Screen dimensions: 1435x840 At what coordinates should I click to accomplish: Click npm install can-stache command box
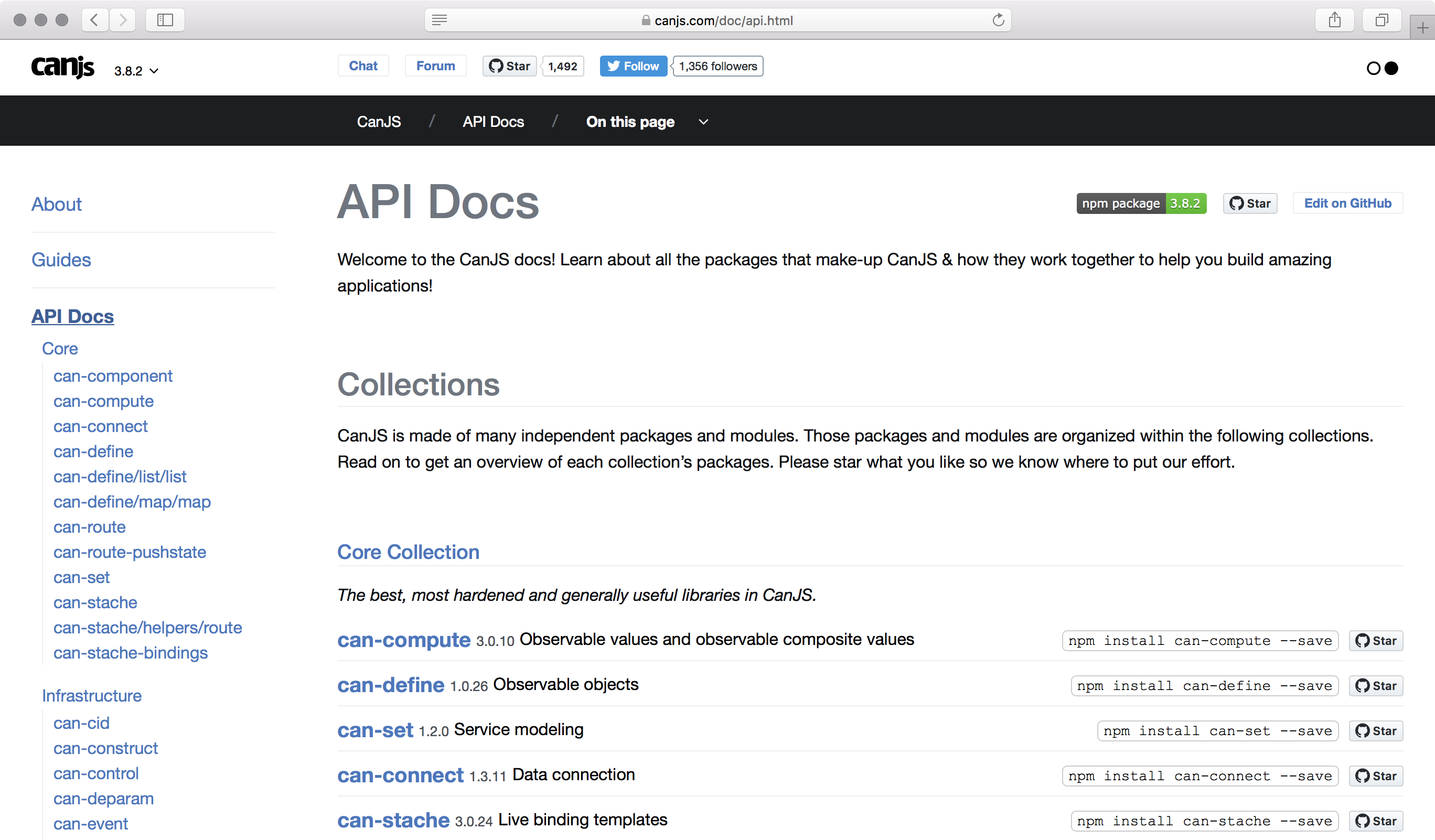[1204, 821]
